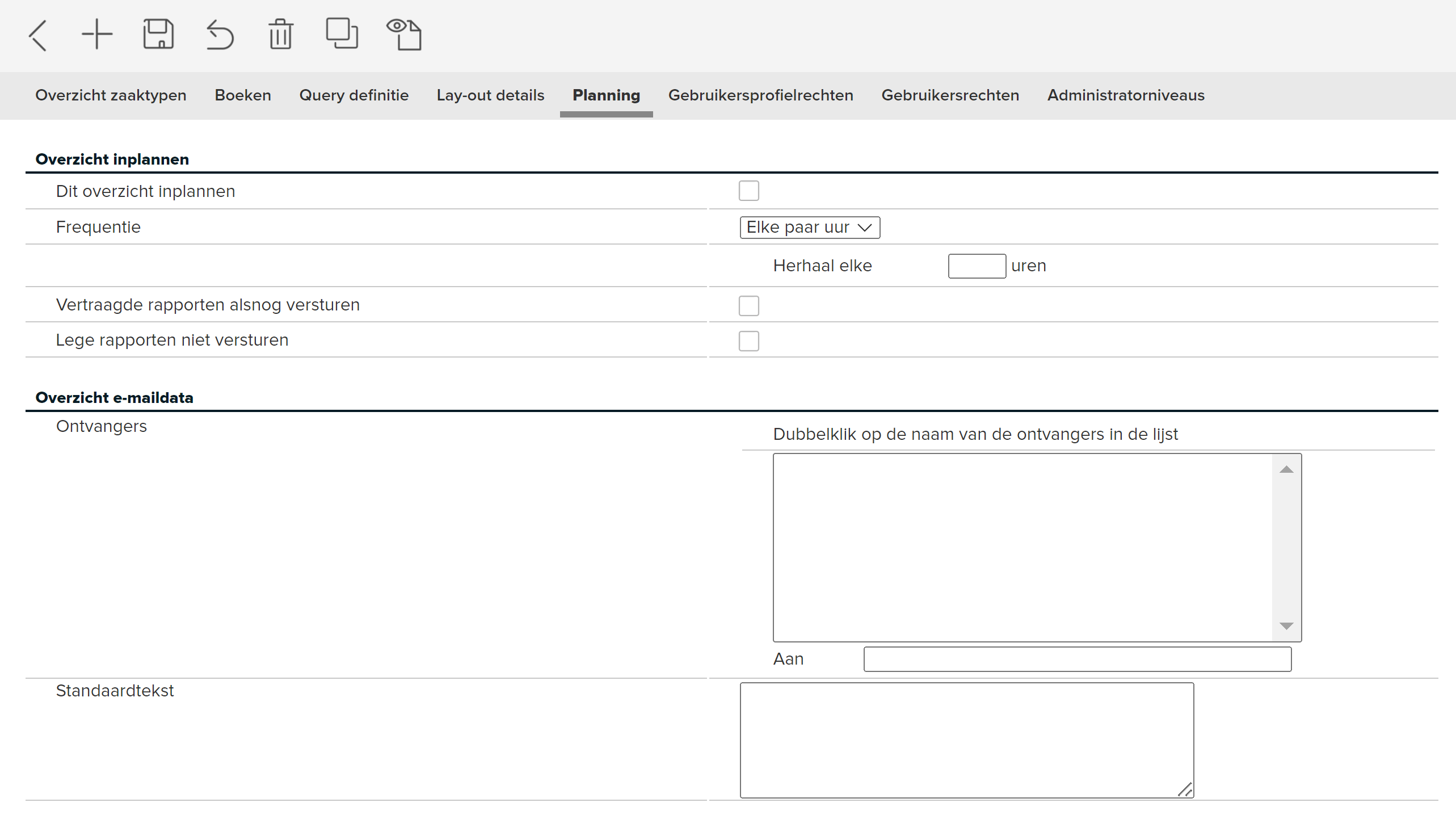Click the Herhaal elke label
1456x815 pixels.
pos(822,266)
